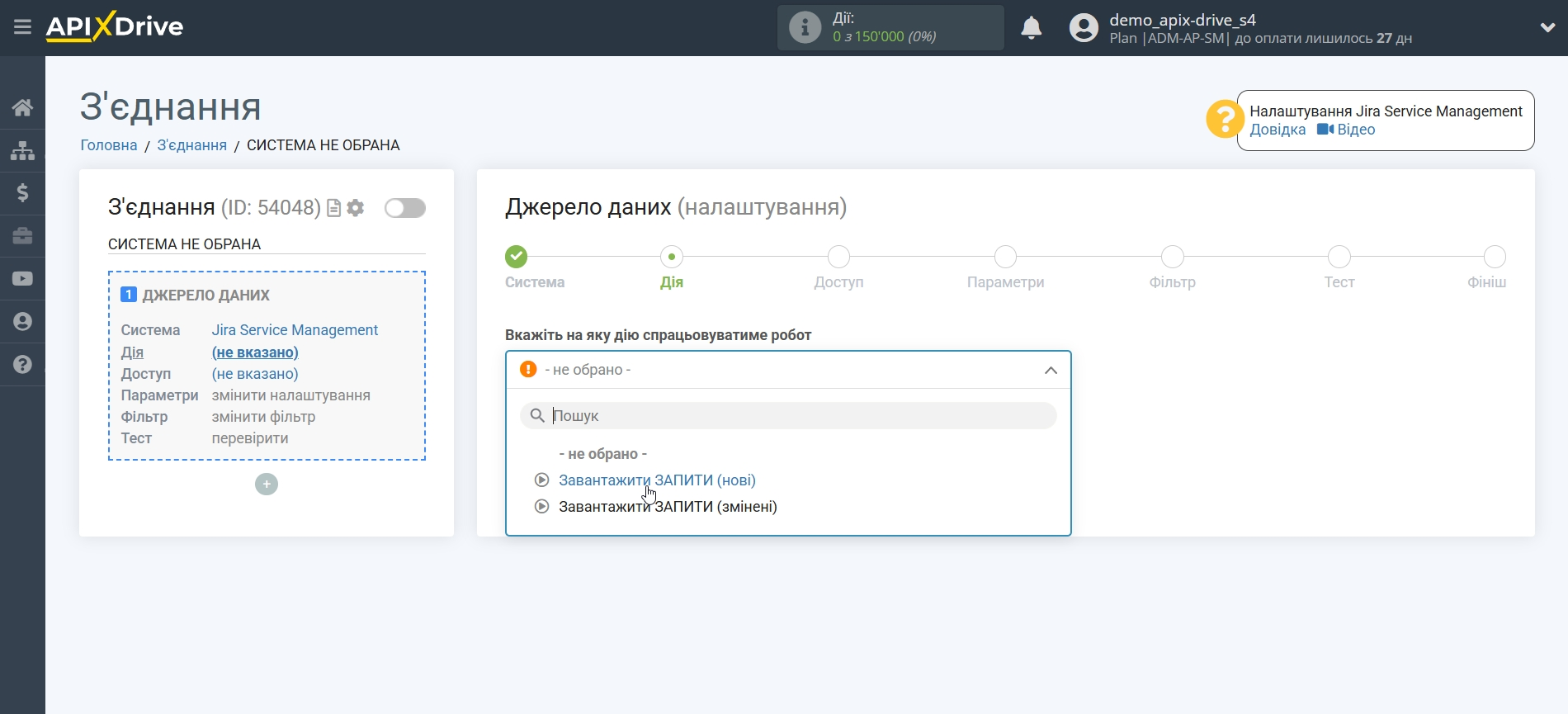This screenshot has width=1568, height=714.
Task: Open the Відео tutorial link
Action: [x=1346, y=130]
